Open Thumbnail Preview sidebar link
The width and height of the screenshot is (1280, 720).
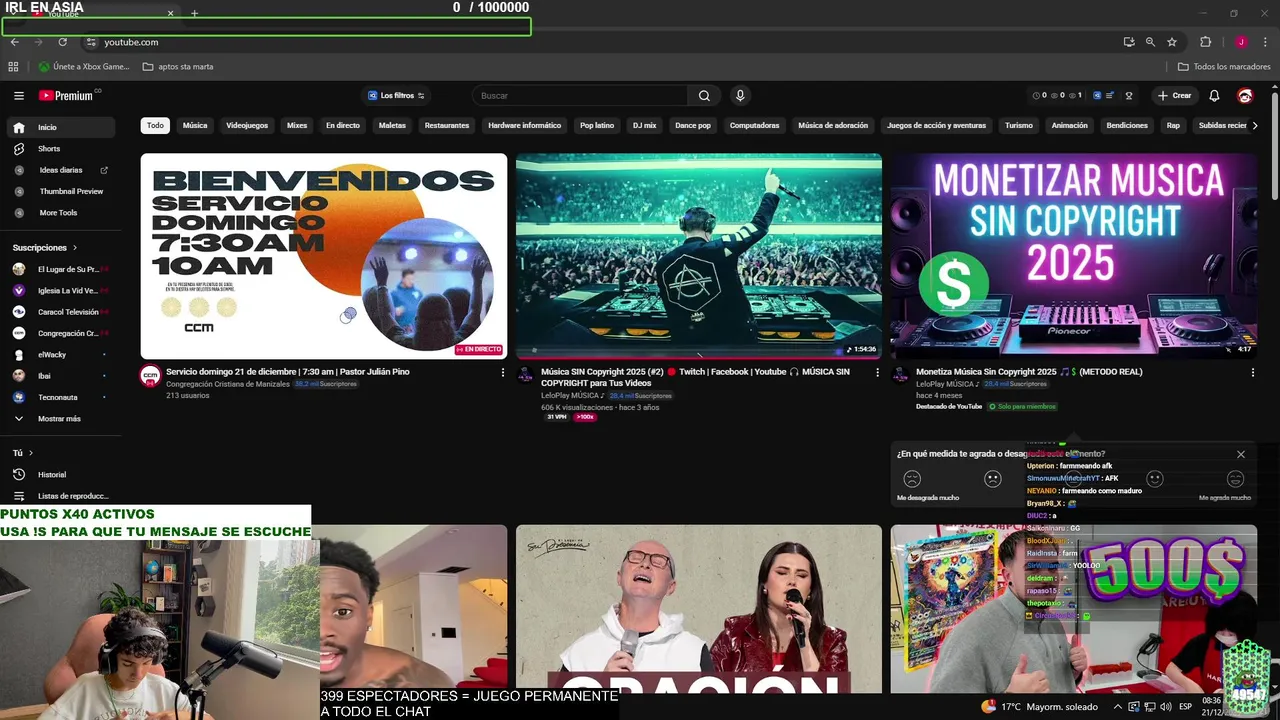(60, 192)
